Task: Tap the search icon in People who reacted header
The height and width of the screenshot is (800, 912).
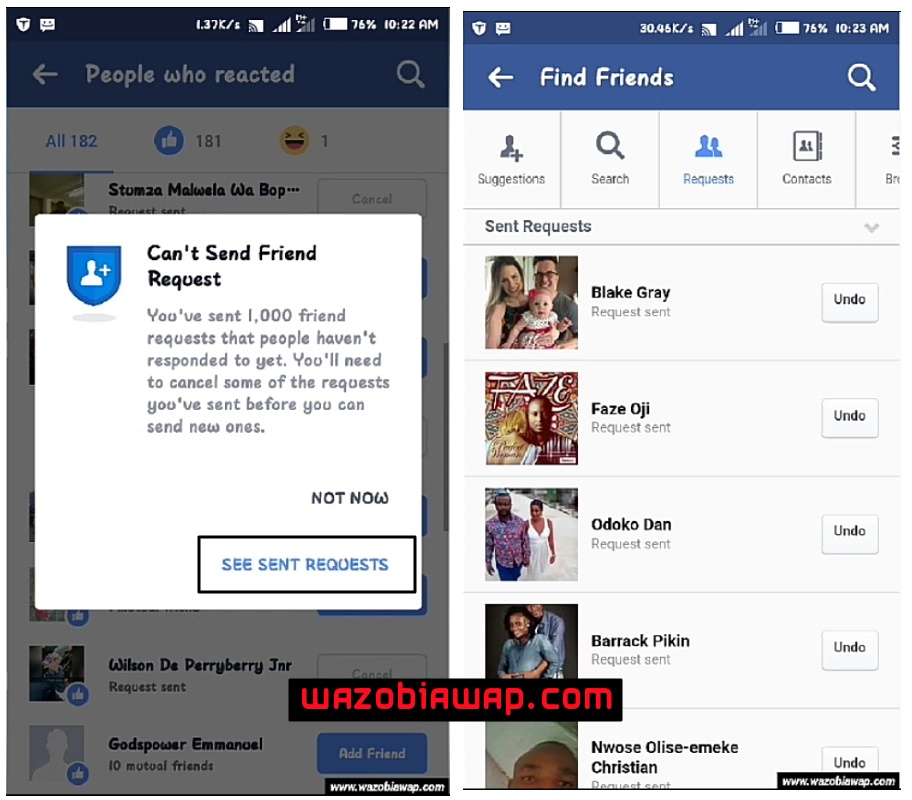Action: coord(410,74)
